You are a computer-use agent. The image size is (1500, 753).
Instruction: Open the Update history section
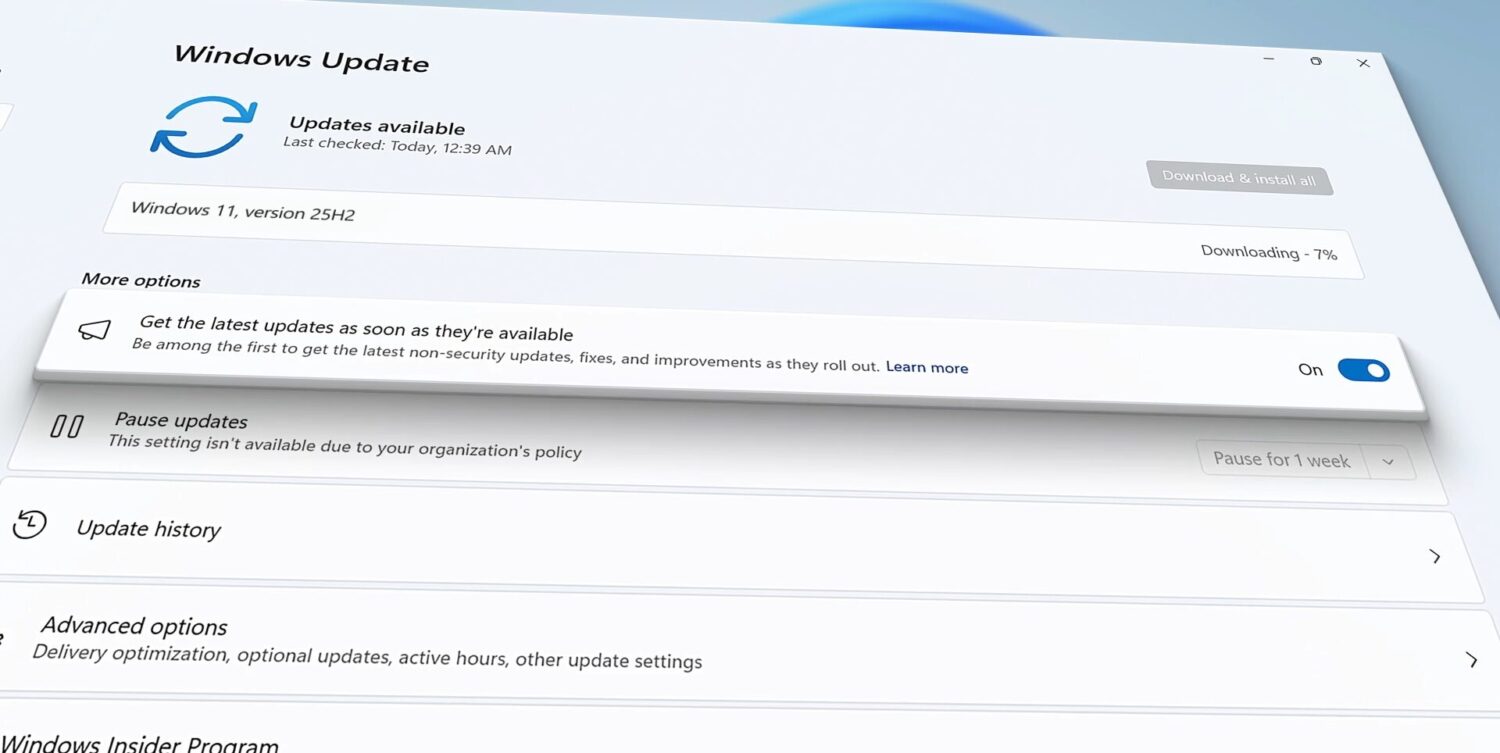click(x=149, y=529)
